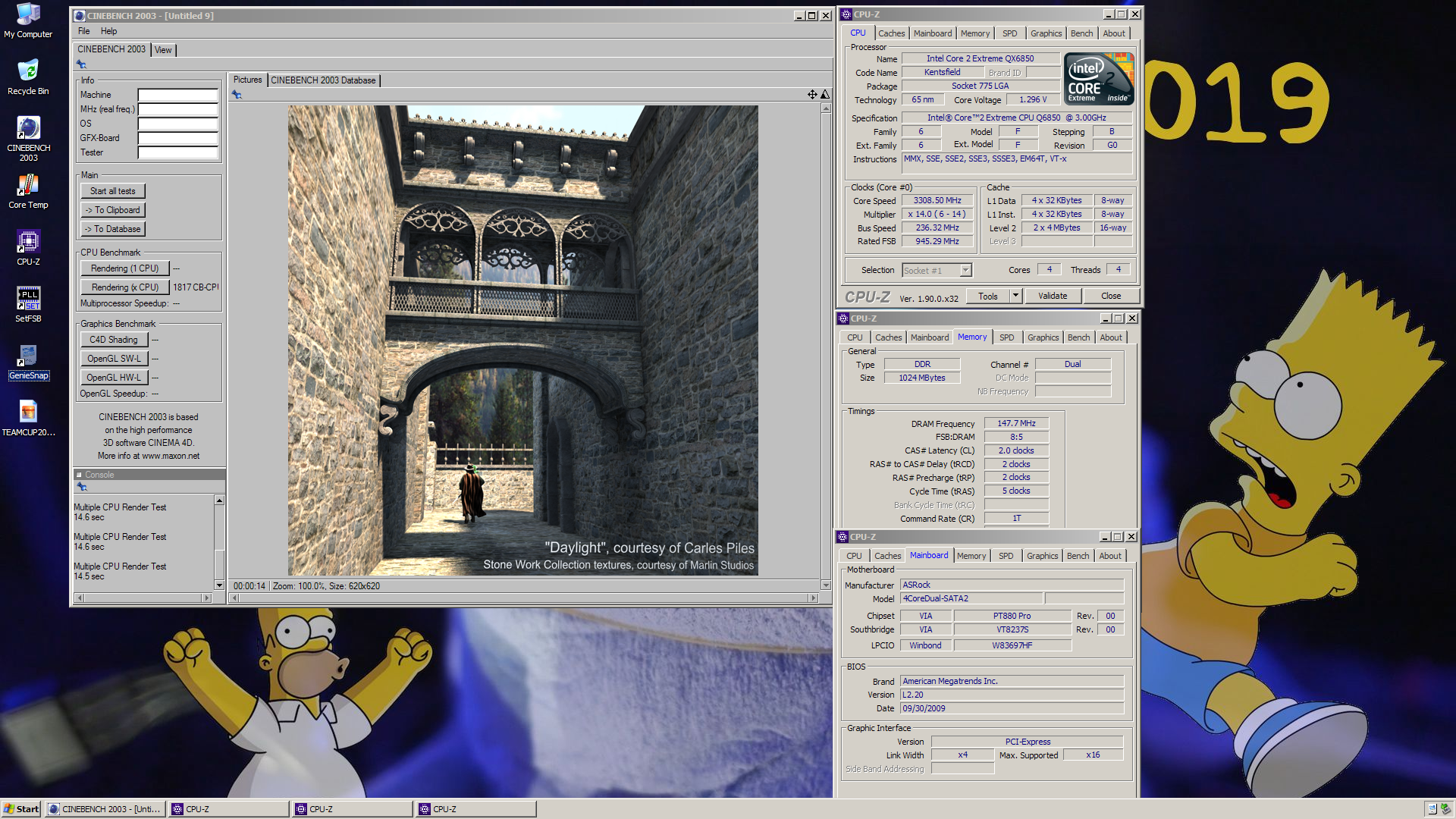This screenshot has height=819, width=1456.
Task: Click Close button in CPU-Z
Action: point(1111,297)
